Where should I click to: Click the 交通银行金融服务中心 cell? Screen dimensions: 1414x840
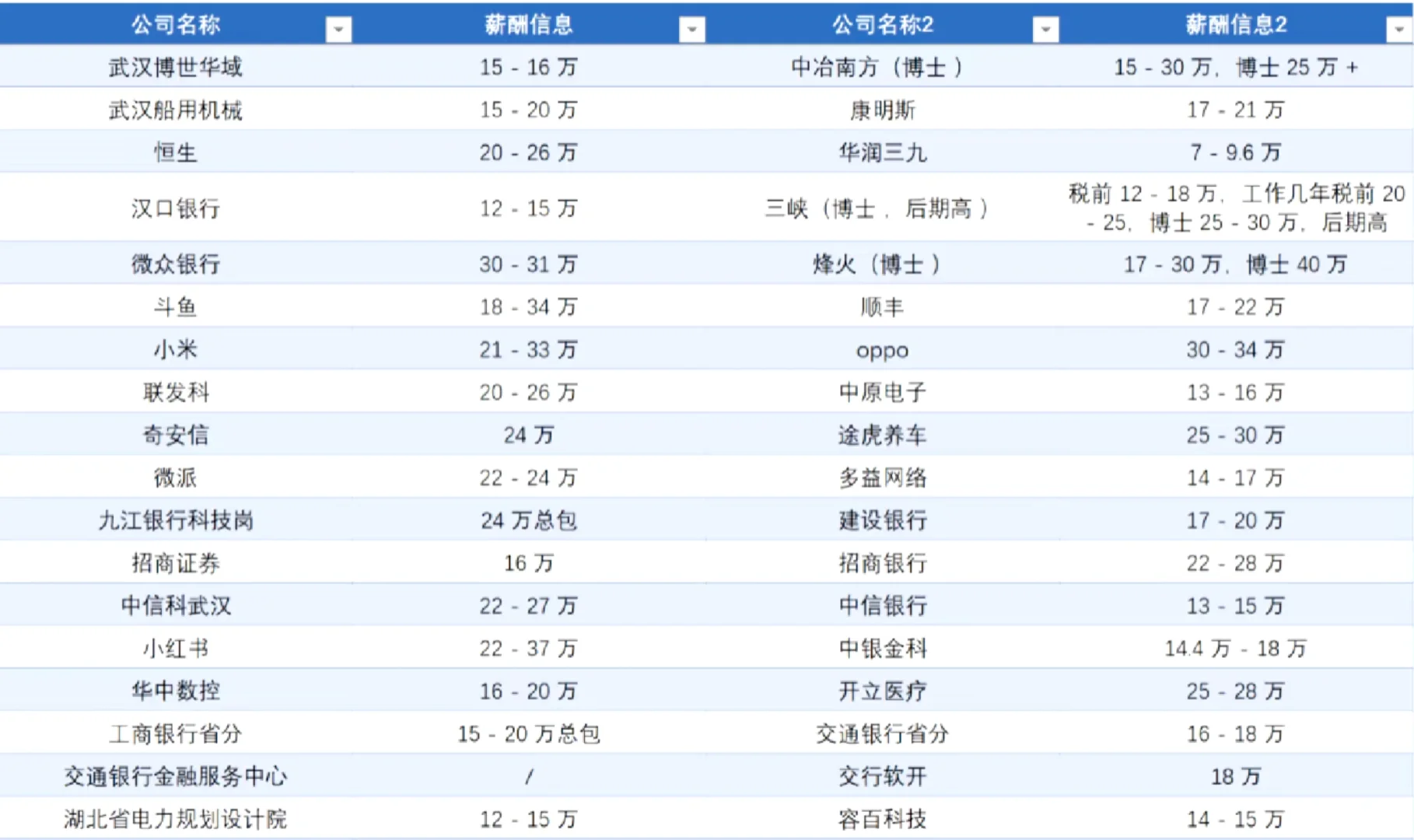[x=176, y=776]
